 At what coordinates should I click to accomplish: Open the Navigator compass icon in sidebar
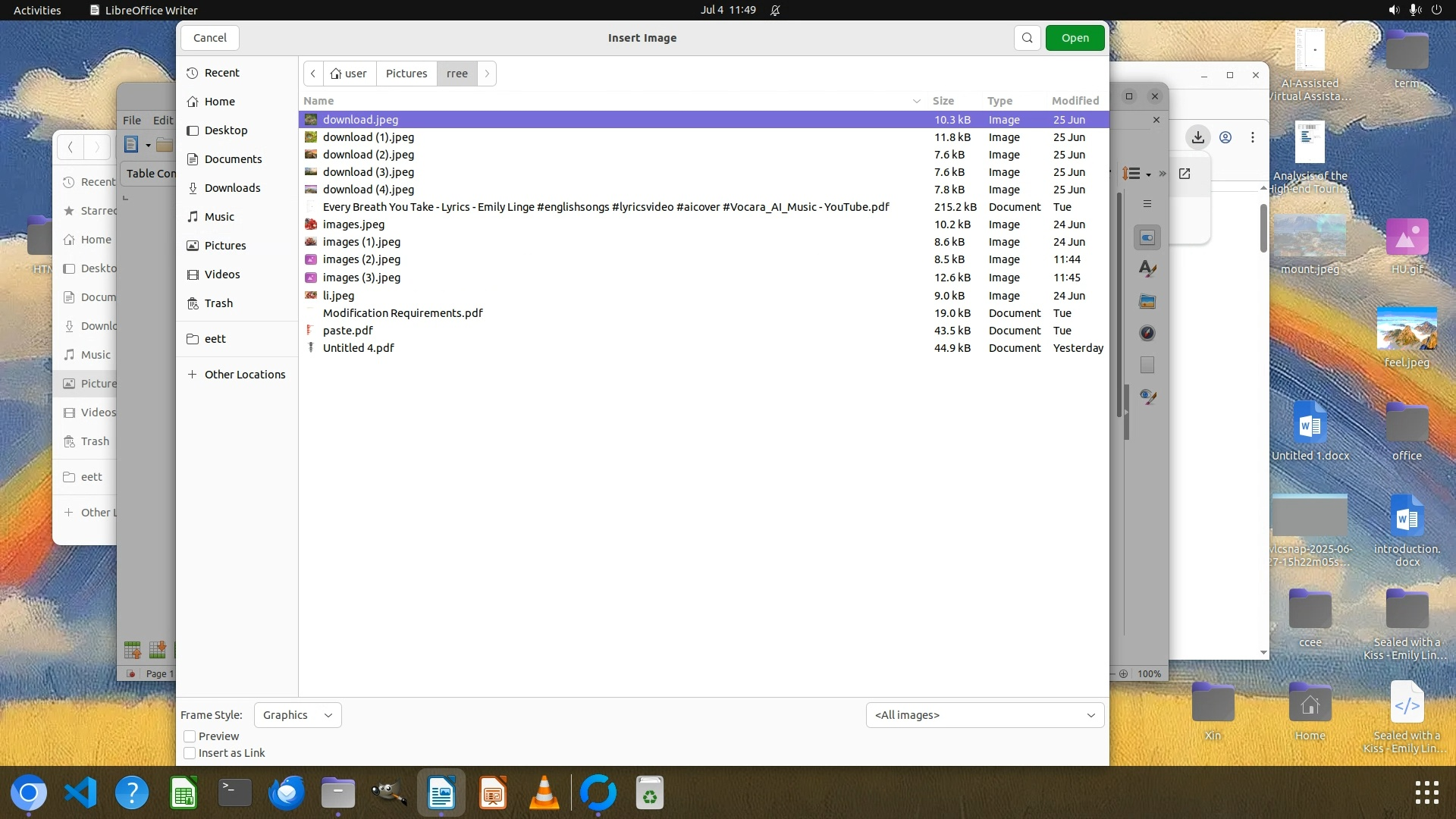(x=1147, y=333)
